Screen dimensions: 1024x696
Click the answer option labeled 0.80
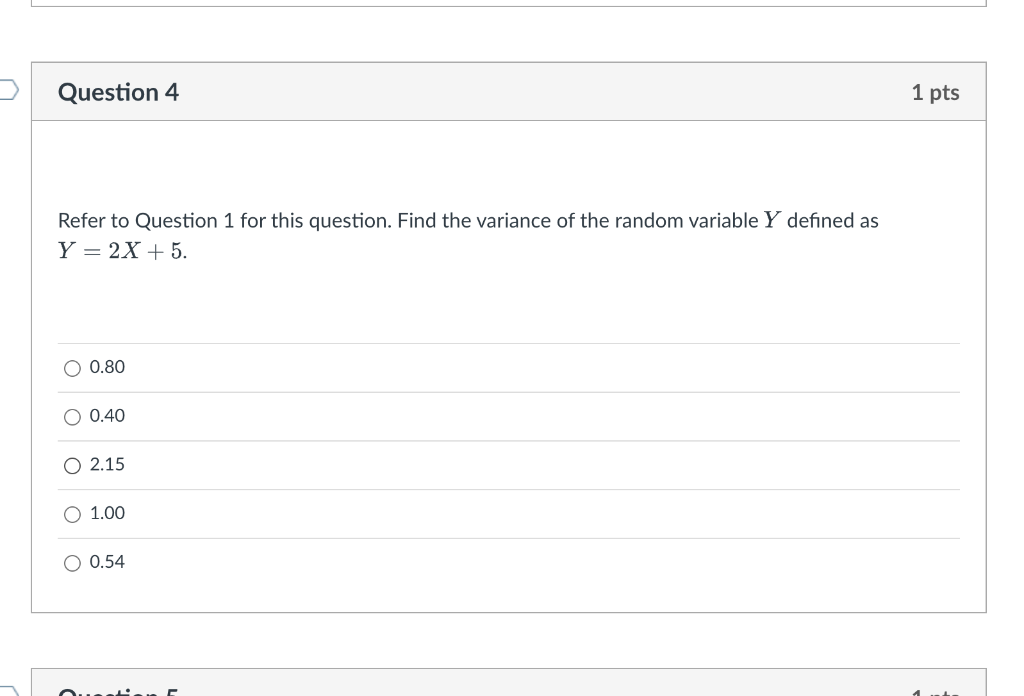106,367
